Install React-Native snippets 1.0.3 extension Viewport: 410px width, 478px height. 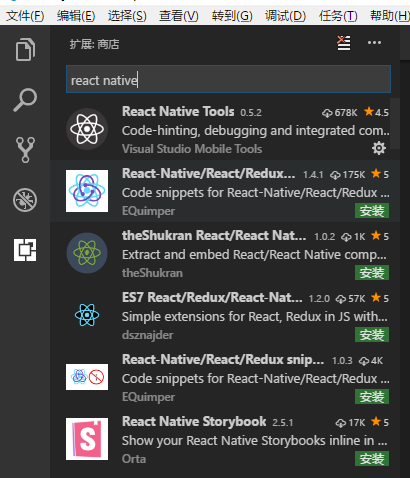[x=372, y=397]
